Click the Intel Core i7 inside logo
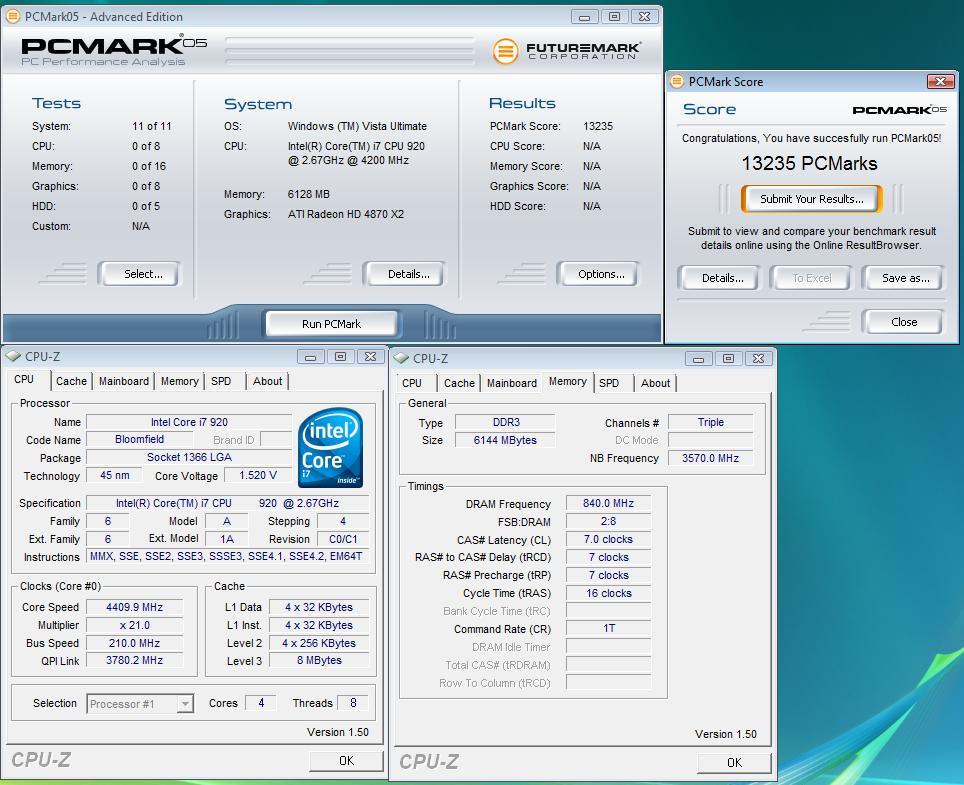Viewport: 964px width, 785px height. [331, 448]
